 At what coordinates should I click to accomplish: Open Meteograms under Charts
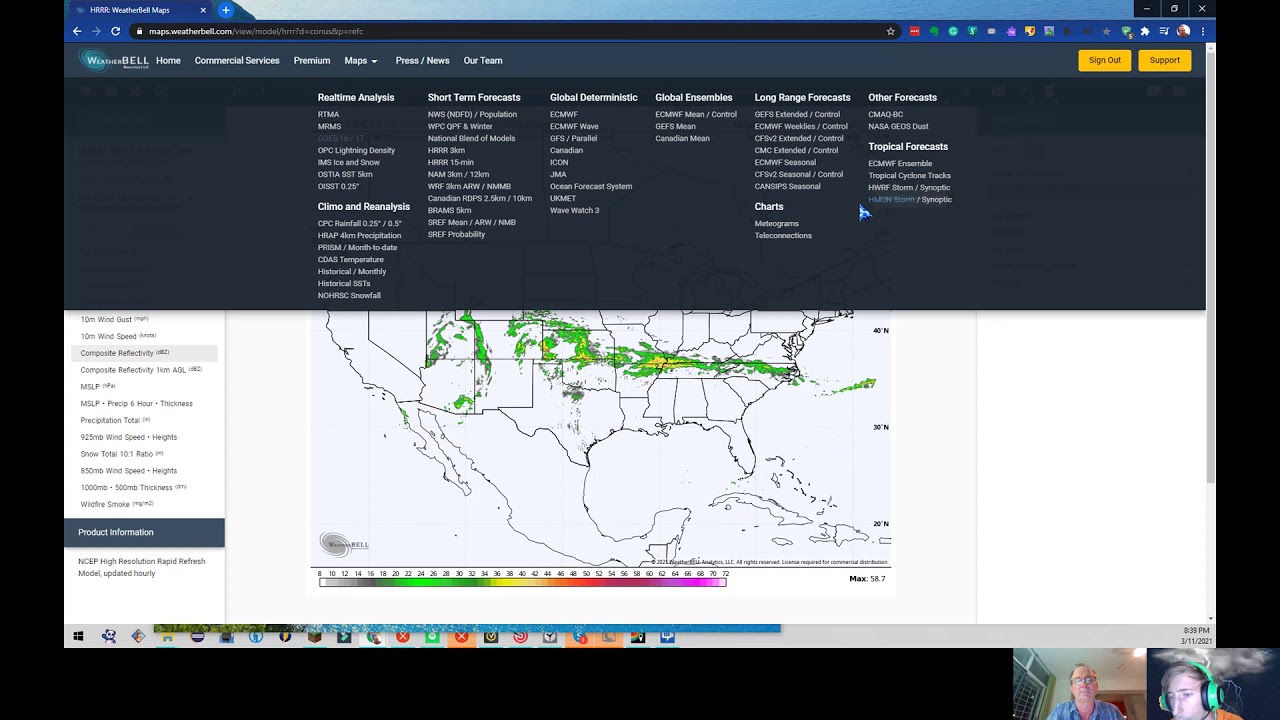point(776,223)
